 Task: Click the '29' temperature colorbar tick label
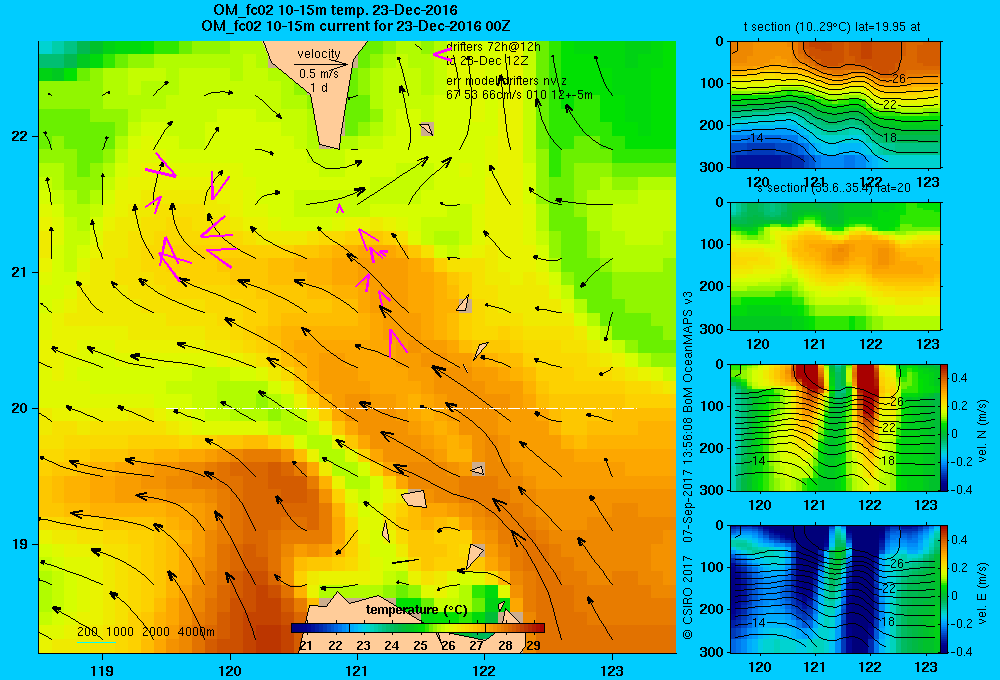click(x=533, y=646)
